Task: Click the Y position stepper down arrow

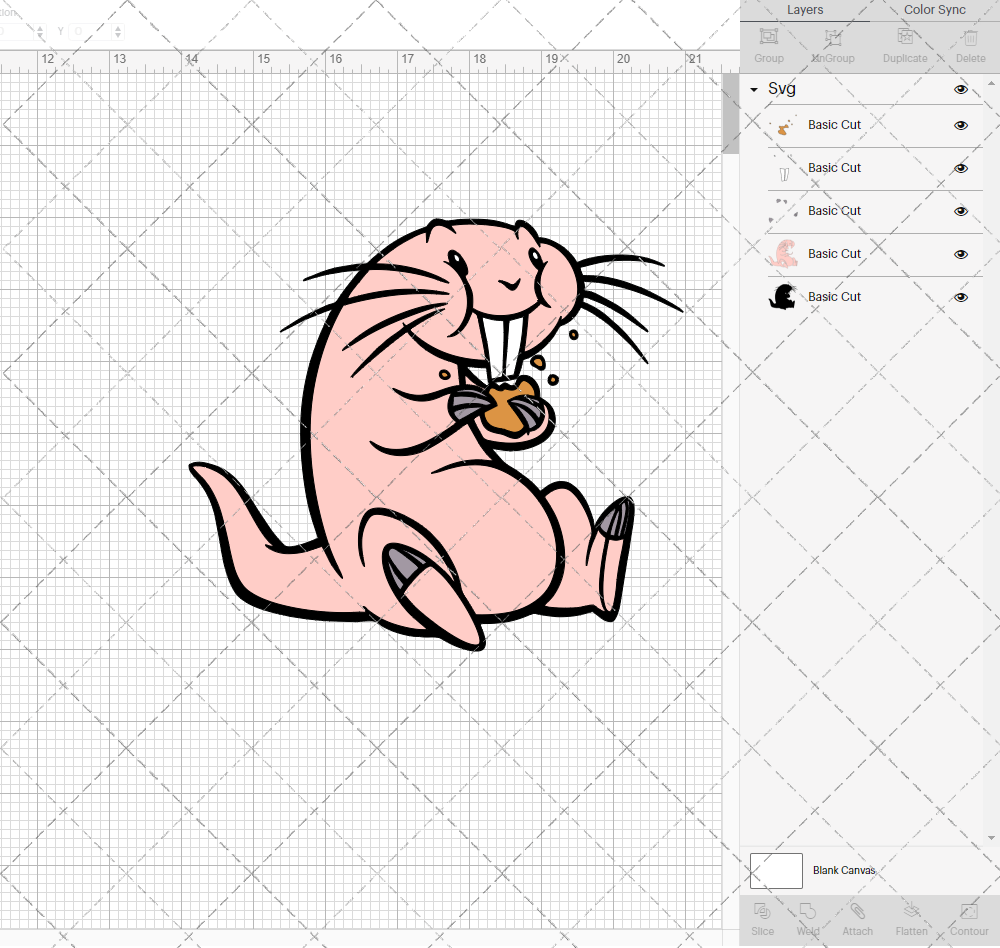Action: 118,35
